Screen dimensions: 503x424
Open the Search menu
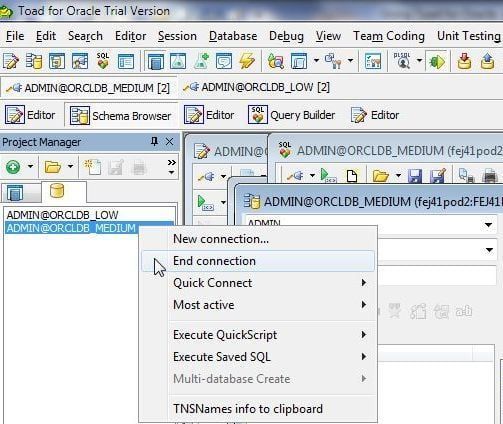click(85, 36)
